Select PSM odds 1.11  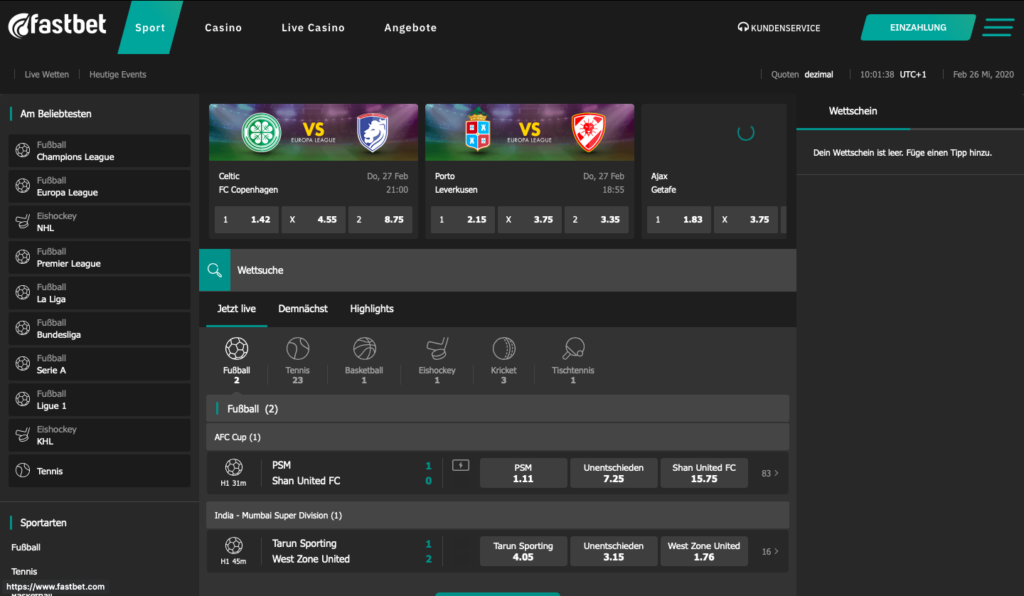pos(523,473)
